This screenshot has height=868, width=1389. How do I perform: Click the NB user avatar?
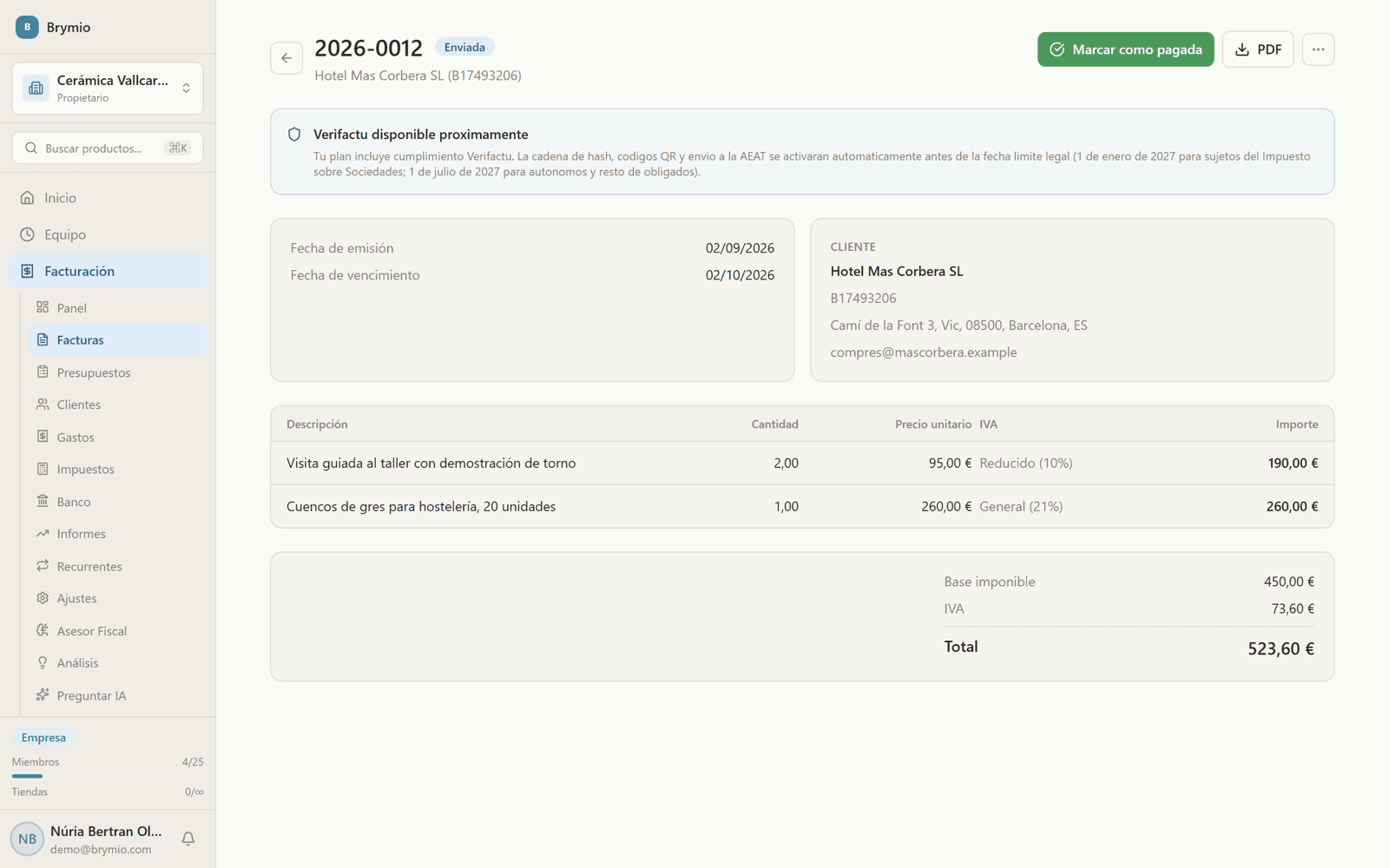pyautogui.click(x=27, y=838)
